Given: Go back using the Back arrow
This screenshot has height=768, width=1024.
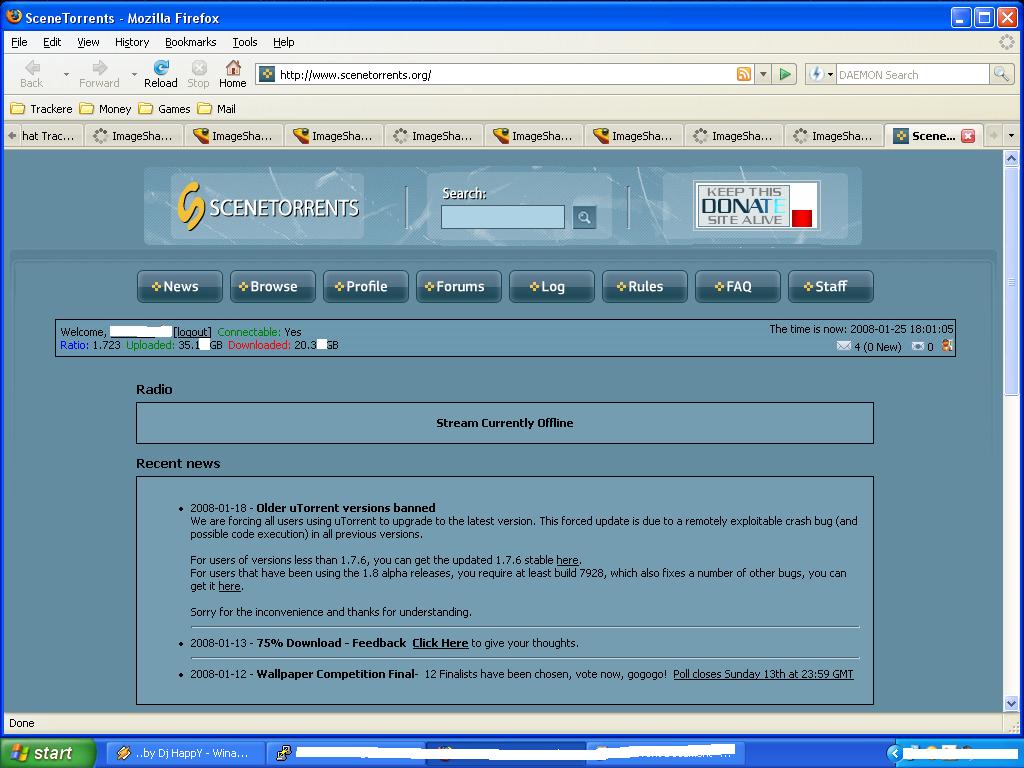Looking at the screenshot, I should pyautogui.click(x=31, y=74).
